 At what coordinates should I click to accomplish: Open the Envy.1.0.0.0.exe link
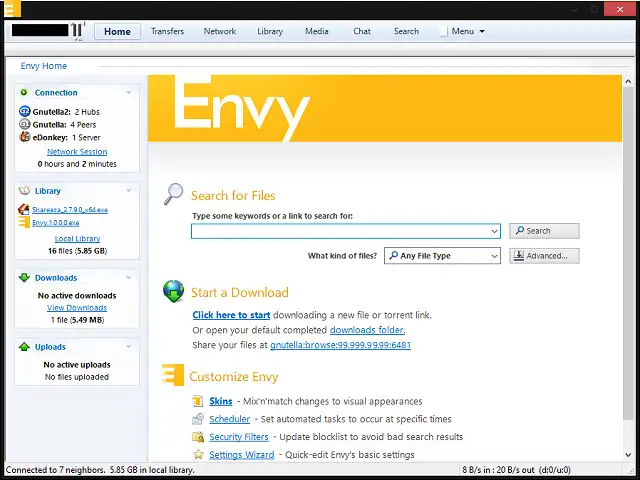coord(56,223)
